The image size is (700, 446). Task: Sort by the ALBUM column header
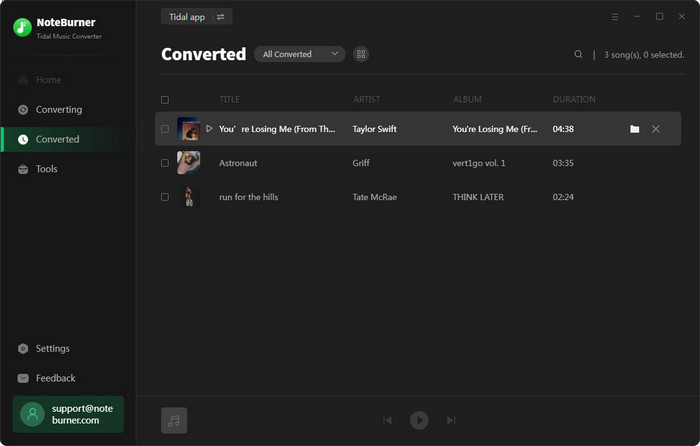[467, 99]
